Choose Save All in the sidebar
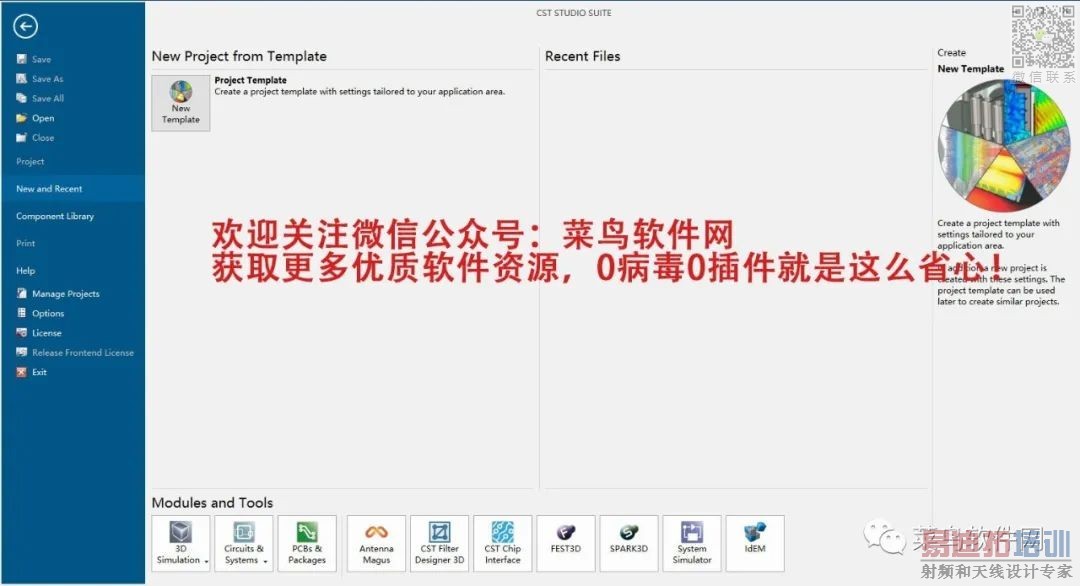Screen dimensions: 1080x586 point(48,98)
